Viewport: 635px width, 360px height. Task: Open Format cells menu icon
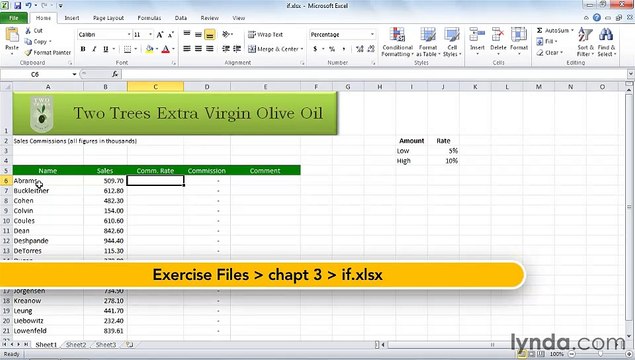[x=519, y=35]
